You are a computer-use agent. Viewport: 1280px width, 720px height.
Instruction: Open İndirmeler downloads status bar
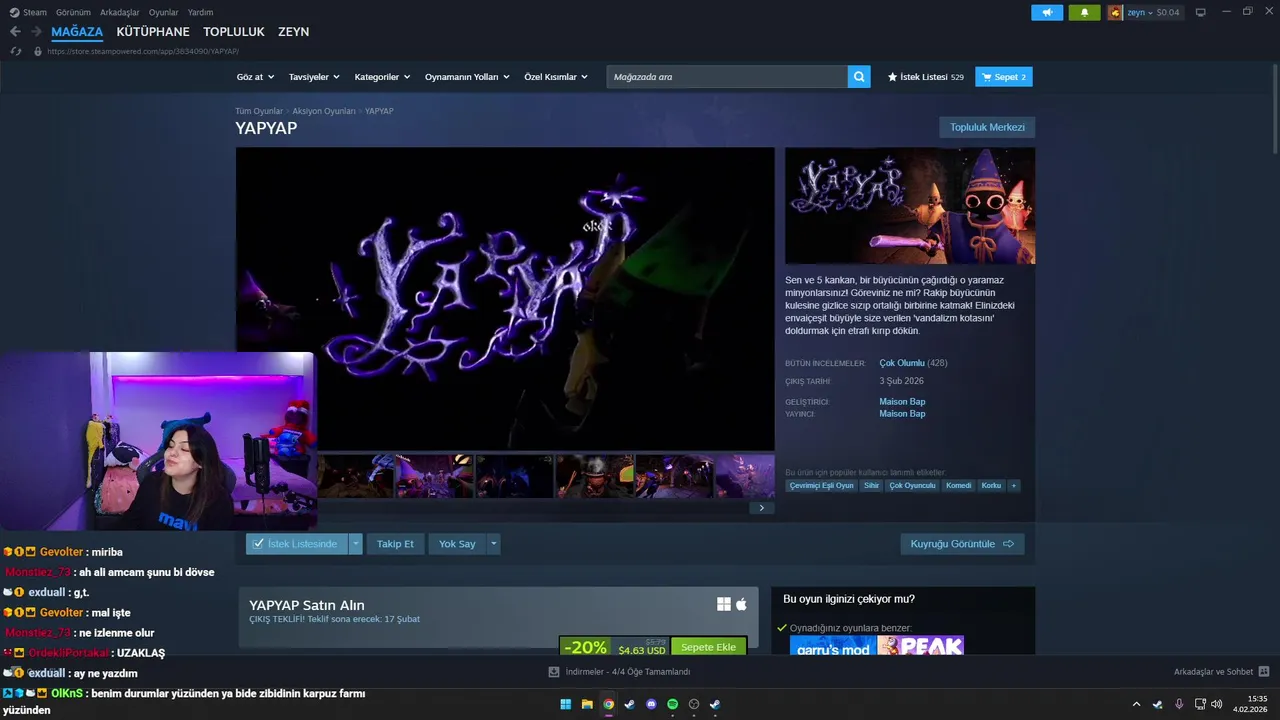pos(620,672)
